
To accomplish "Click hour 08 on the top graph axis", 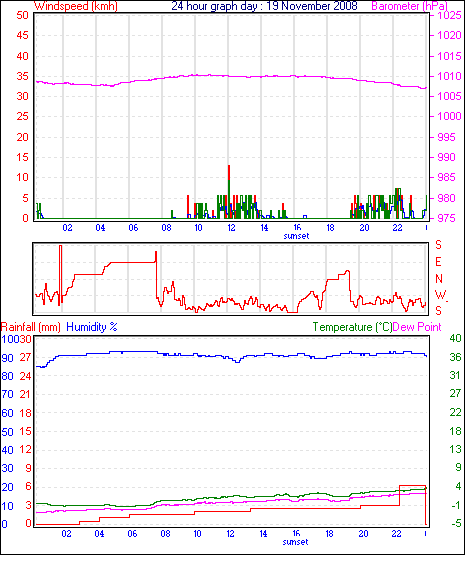I will [166, 228].
